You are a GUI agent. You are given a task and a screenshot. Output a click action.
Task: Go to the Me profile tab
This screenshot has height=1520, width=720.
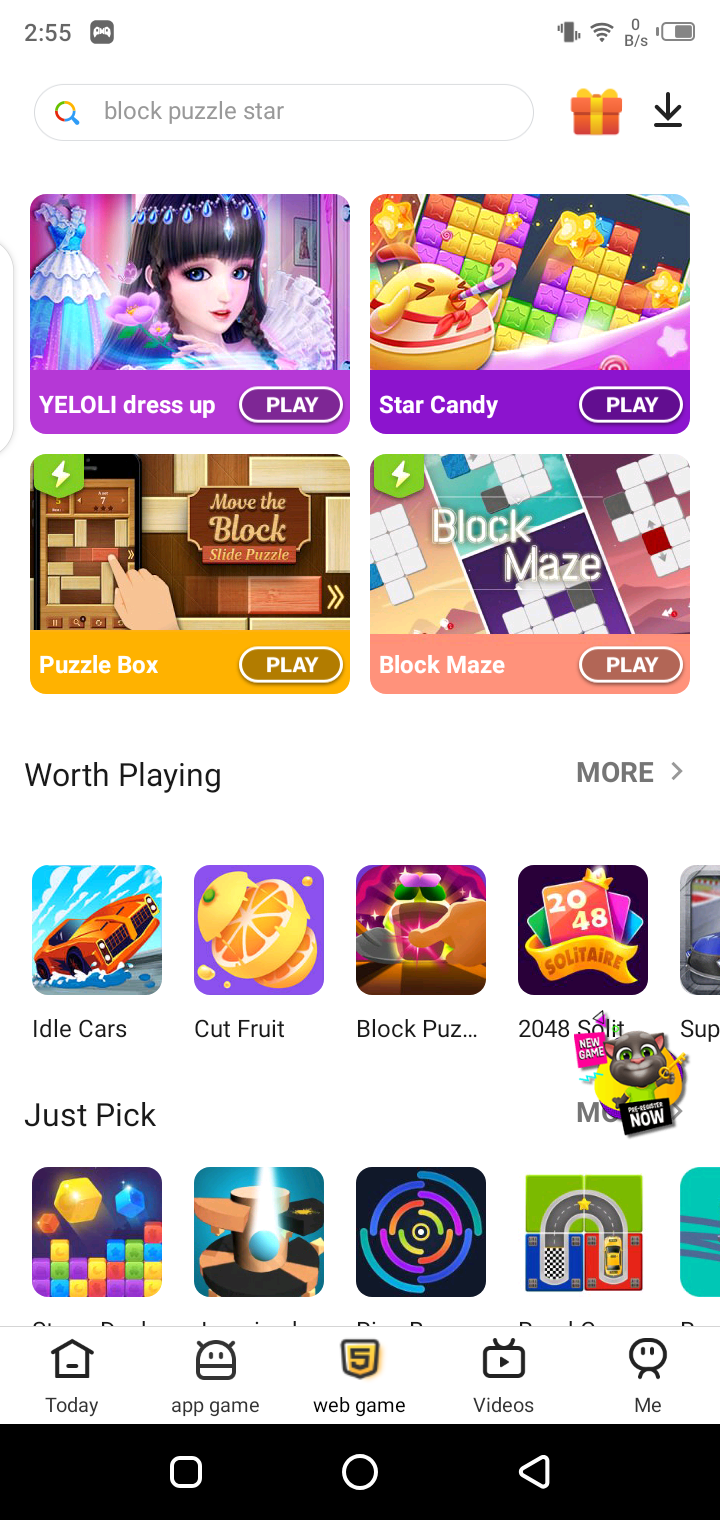(648, 1377)
